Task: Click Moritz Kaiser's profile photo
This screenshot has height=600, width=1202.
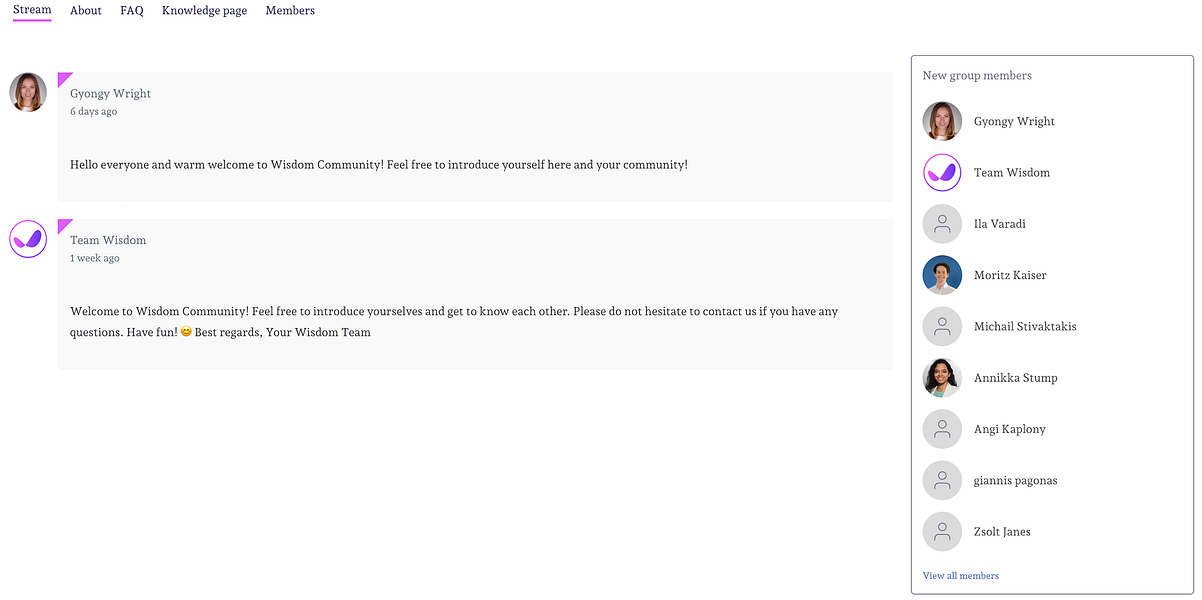Action: [942, 275]
